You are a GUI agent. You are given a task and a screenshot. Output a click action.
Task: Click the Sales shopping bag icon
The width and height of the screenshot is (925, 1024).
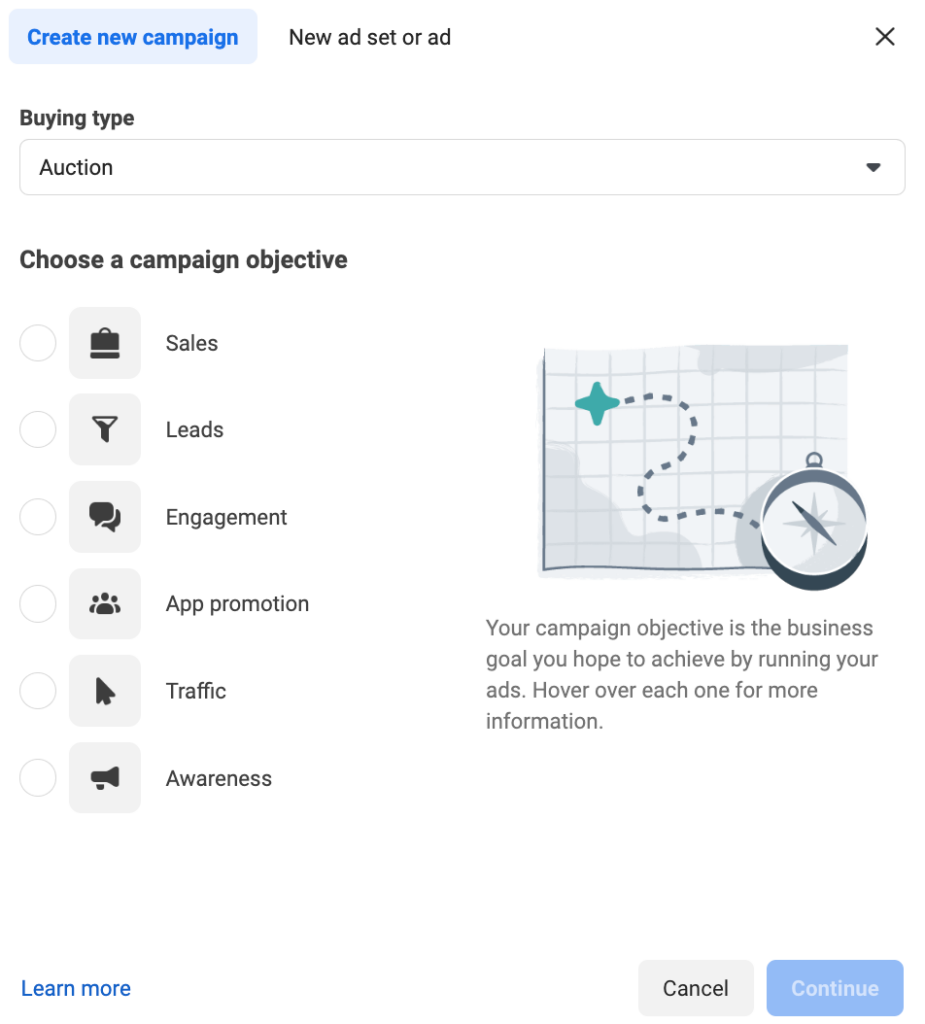(105, 343)
